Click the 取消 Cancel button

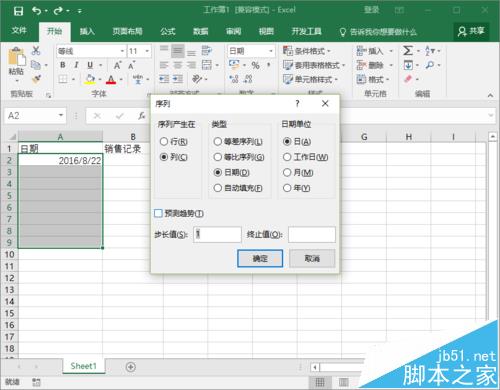coord(312,258)
